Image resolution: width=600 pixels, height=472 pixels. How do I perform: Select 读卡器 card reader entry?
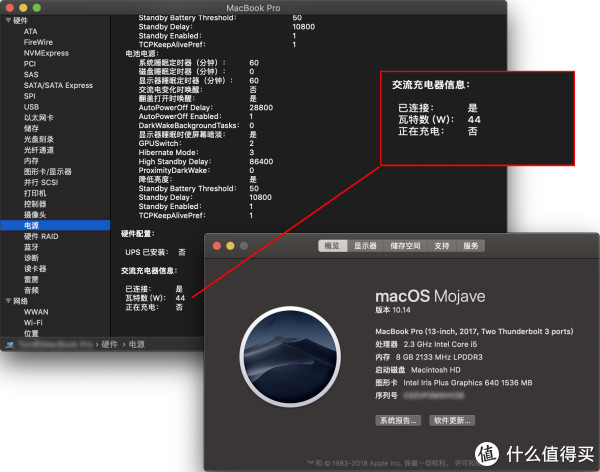pos(35,268)
